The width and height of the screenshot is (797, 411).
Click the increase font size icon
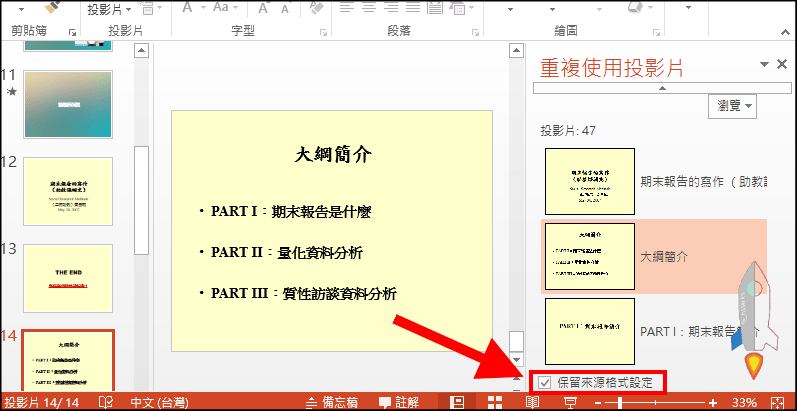[263, 8]
